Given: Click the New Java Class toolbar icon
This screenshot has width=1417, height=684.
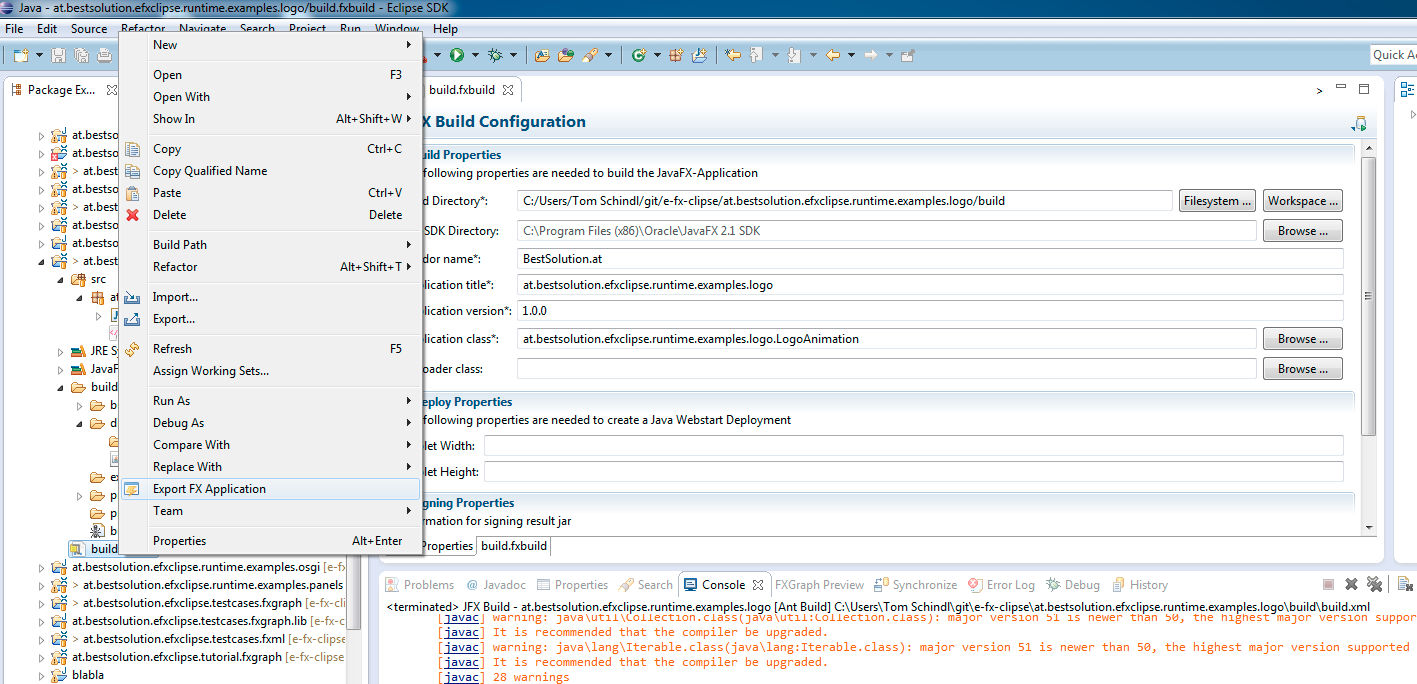Looking at the screenshot, I should pos(638,55).
